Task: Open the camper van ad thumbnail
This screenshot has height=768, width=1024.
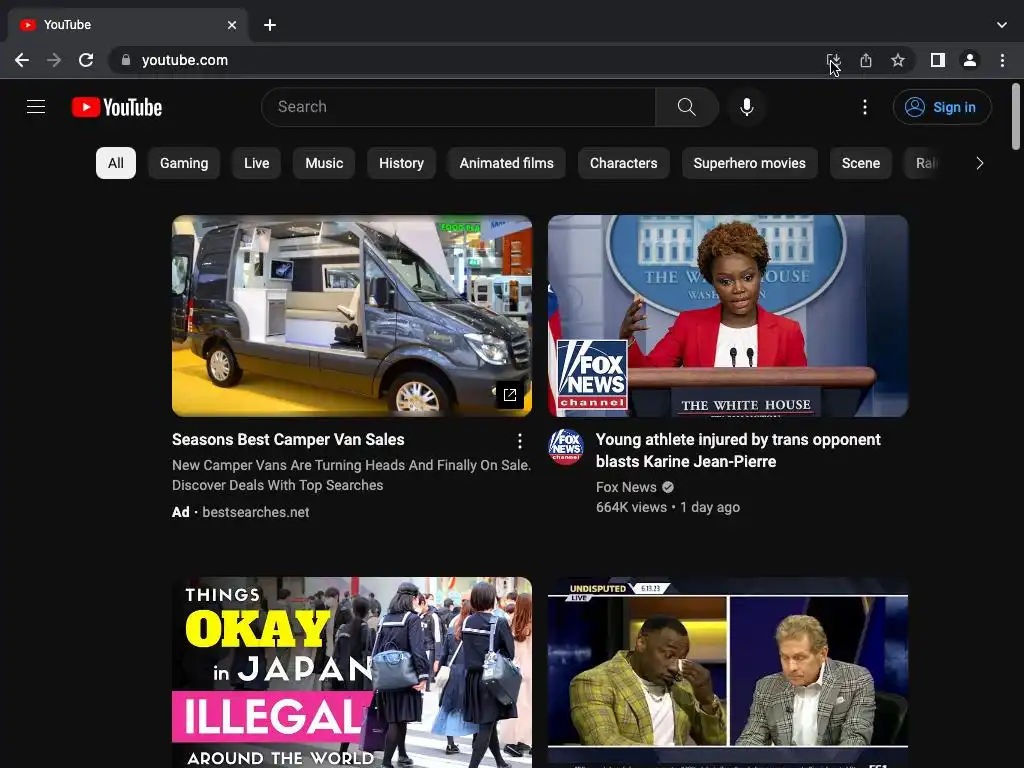Action: click(352, 315)
